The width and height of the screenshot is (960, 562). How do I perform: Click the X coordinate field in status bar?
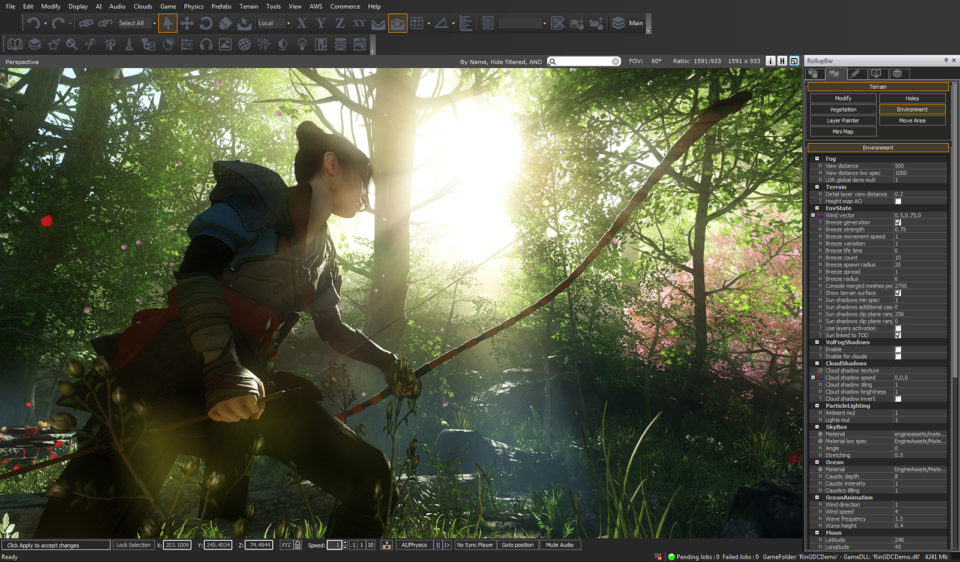177,545
